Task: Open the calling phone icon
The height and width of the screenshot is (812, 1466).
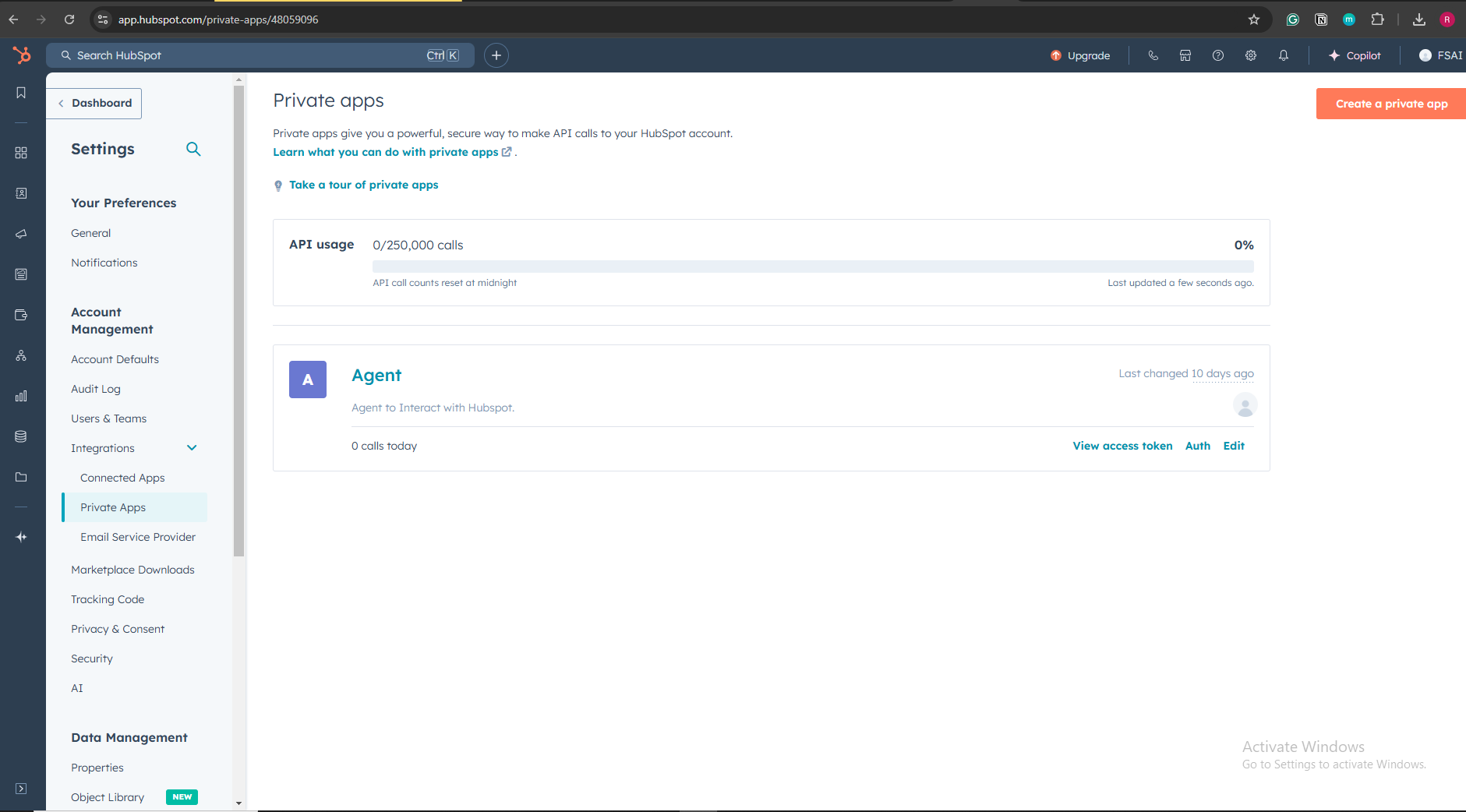Action: pos(1153,55)
